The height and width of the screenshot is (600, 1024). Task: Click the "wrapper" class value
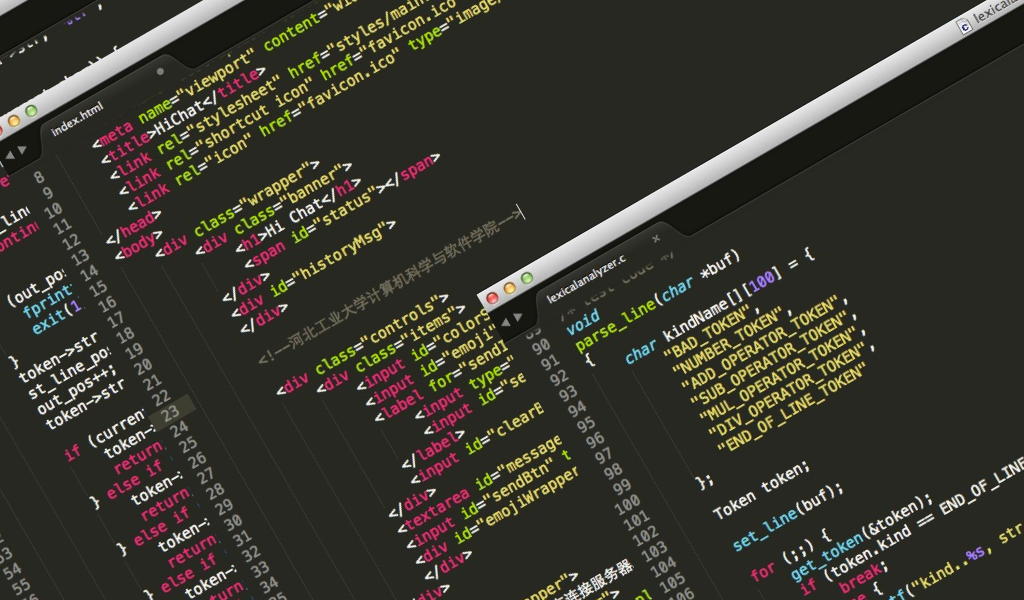tap(276, 183)
